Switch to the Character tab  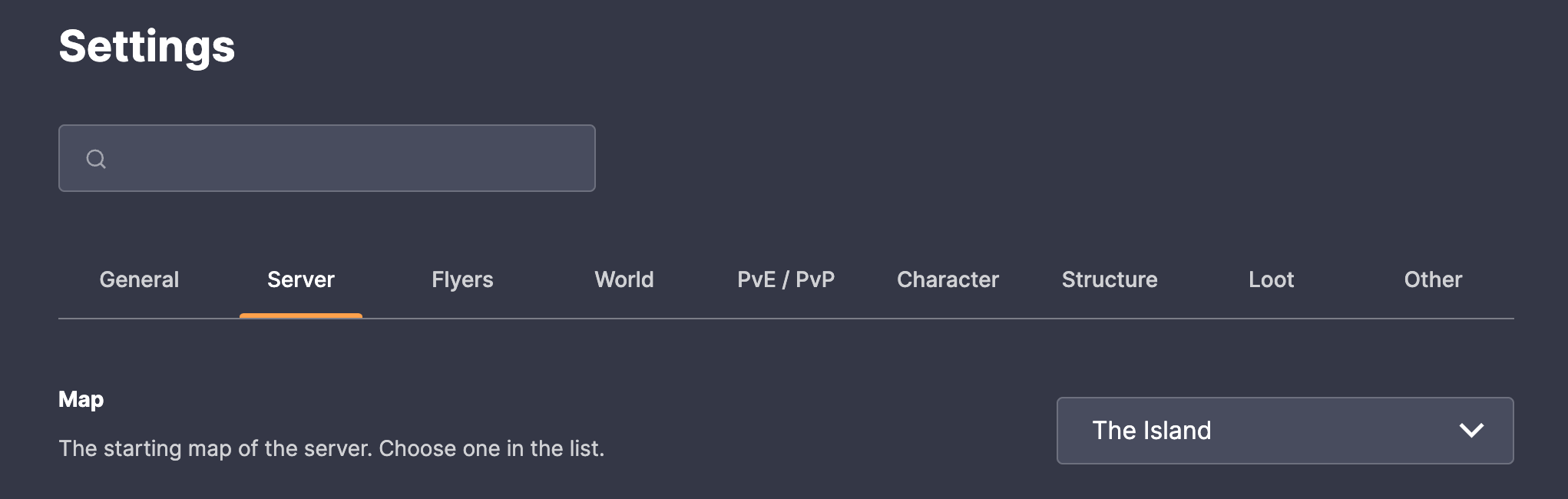pos(948,279)
